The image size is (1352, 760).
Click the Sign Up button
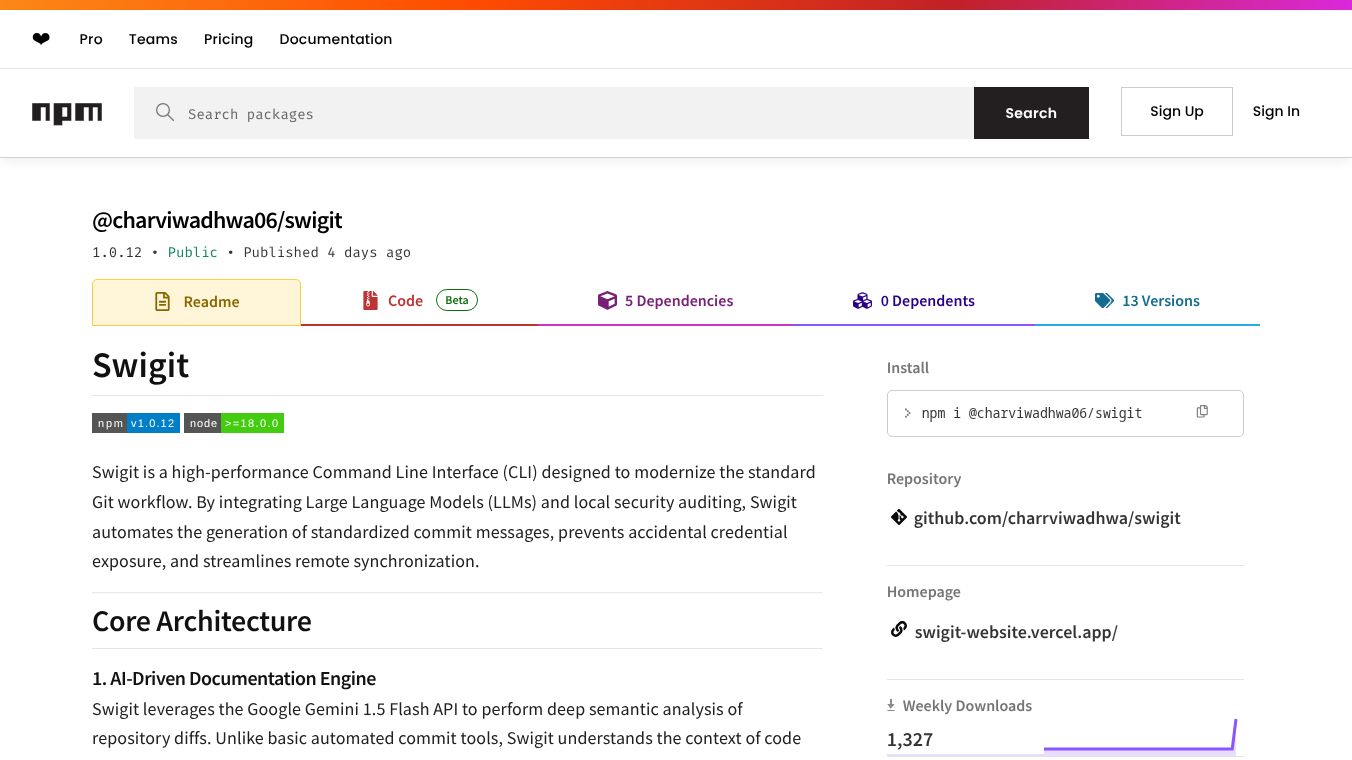coord(1176,111)
